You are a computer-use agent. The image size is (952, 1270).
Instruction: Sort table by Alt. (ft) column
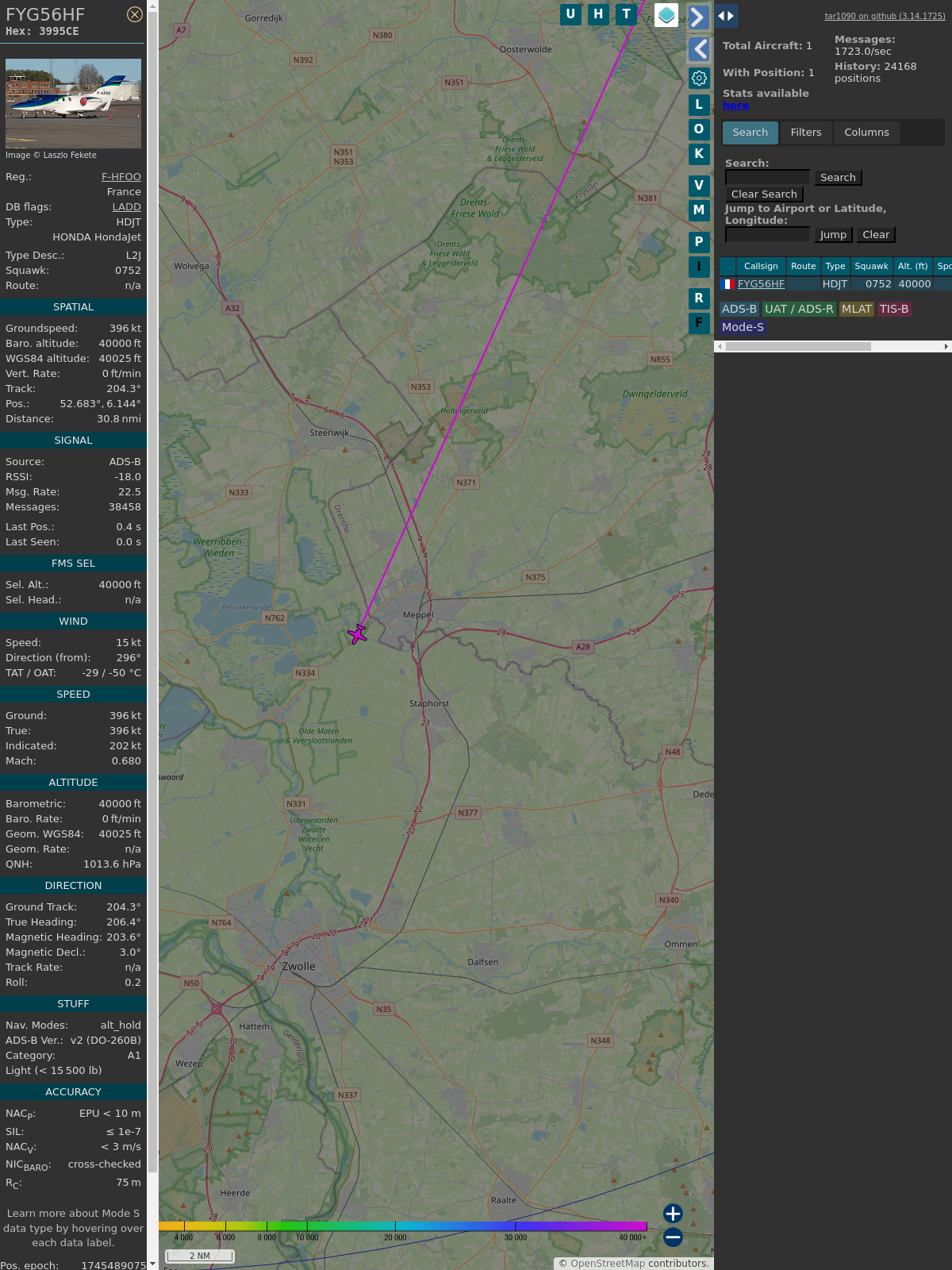click(912, 266)
